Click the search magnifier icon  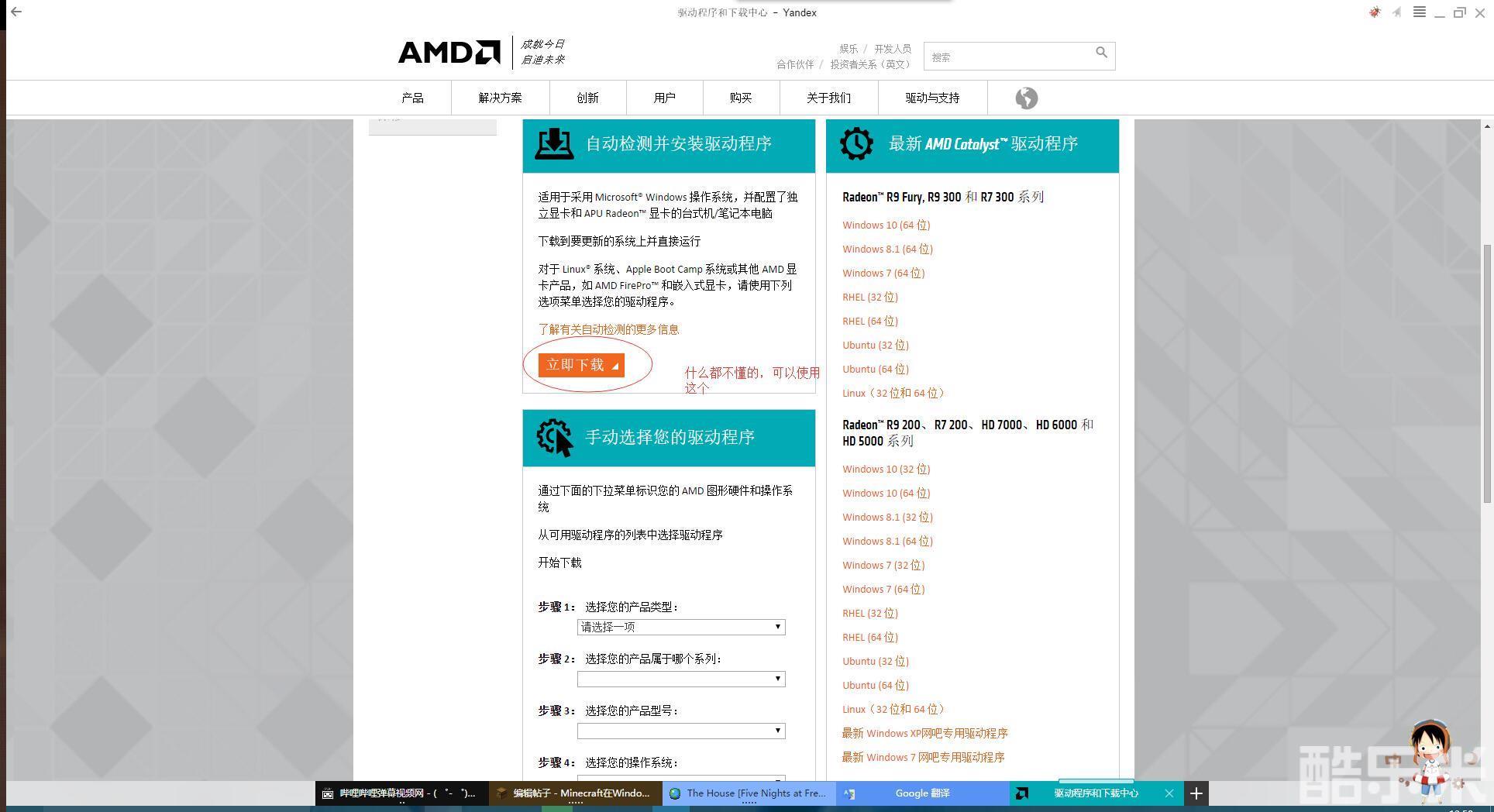tap(1101, 53)
